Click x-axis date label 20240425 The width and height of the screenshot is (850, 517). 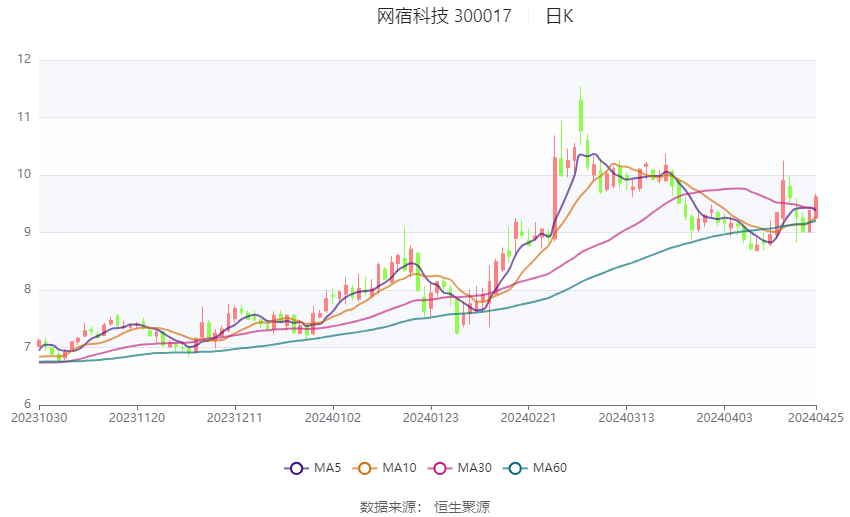pos(816,418)
